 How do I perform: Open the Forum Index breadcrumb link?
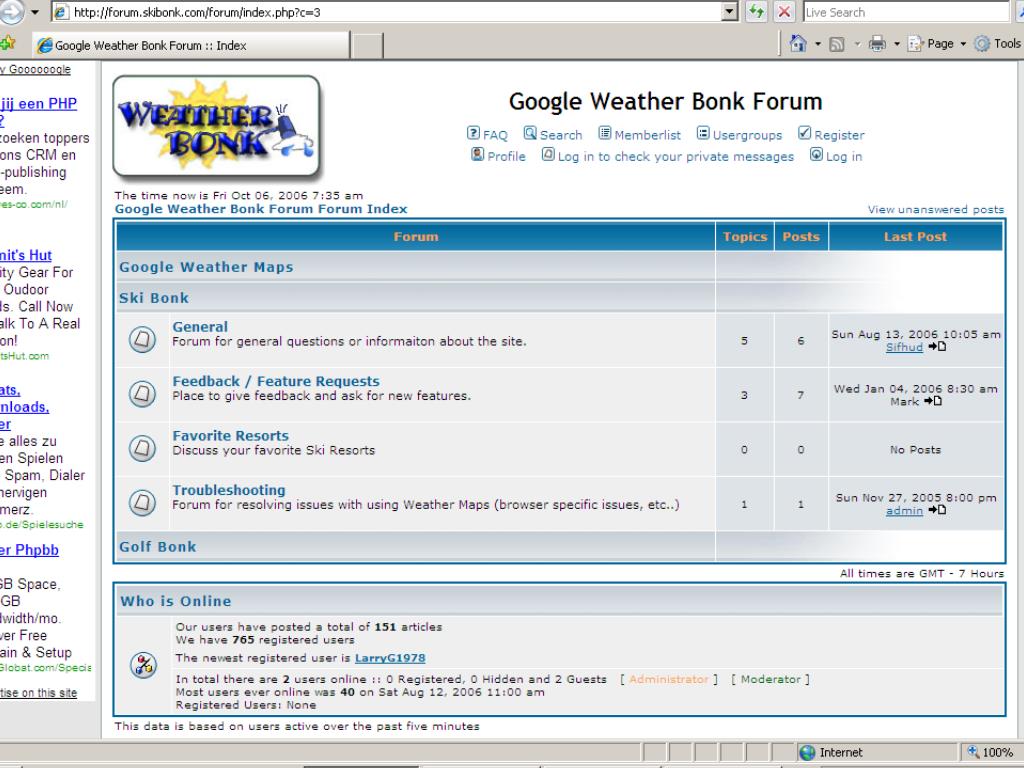tap(261, 209)
